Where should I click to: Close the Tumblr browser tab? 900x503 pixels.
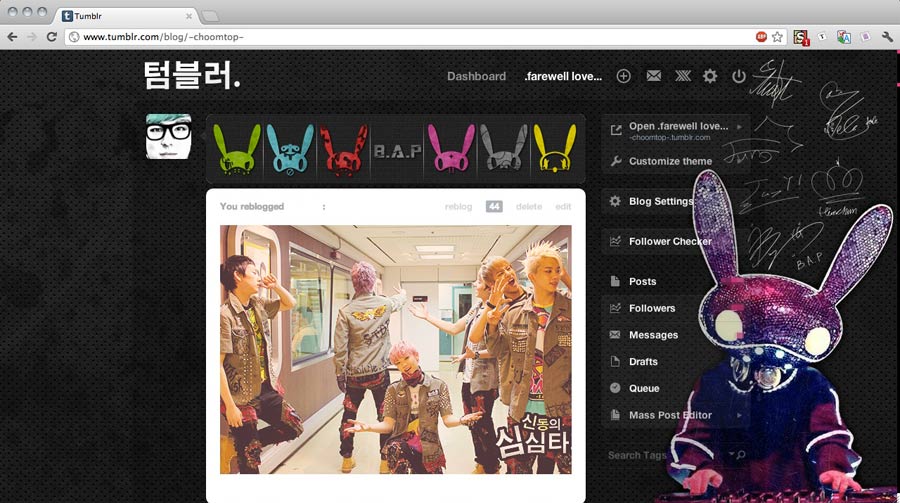(x=188, y=16)
